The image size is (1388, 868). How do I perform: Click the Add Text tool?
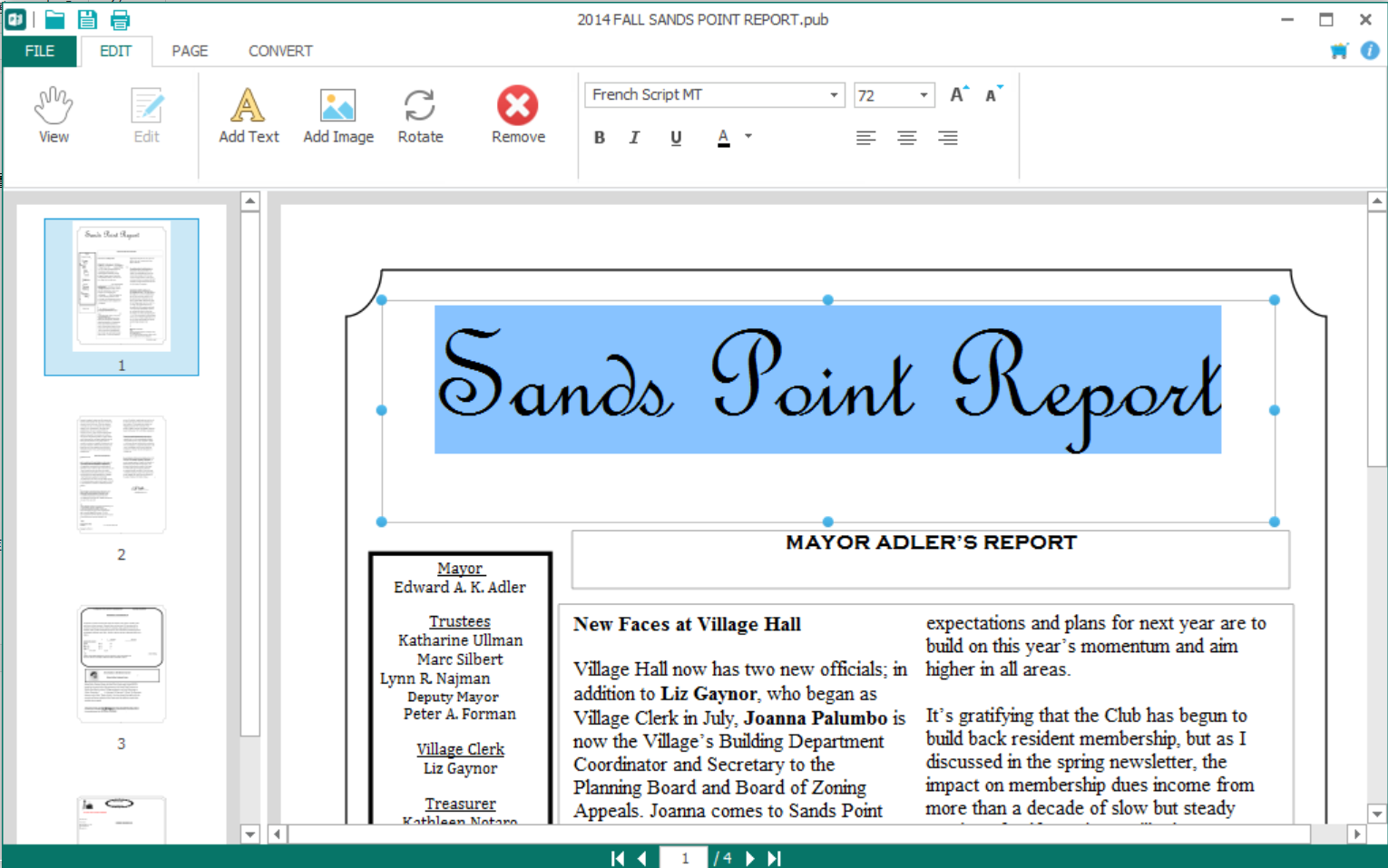[x=249, y=115]
